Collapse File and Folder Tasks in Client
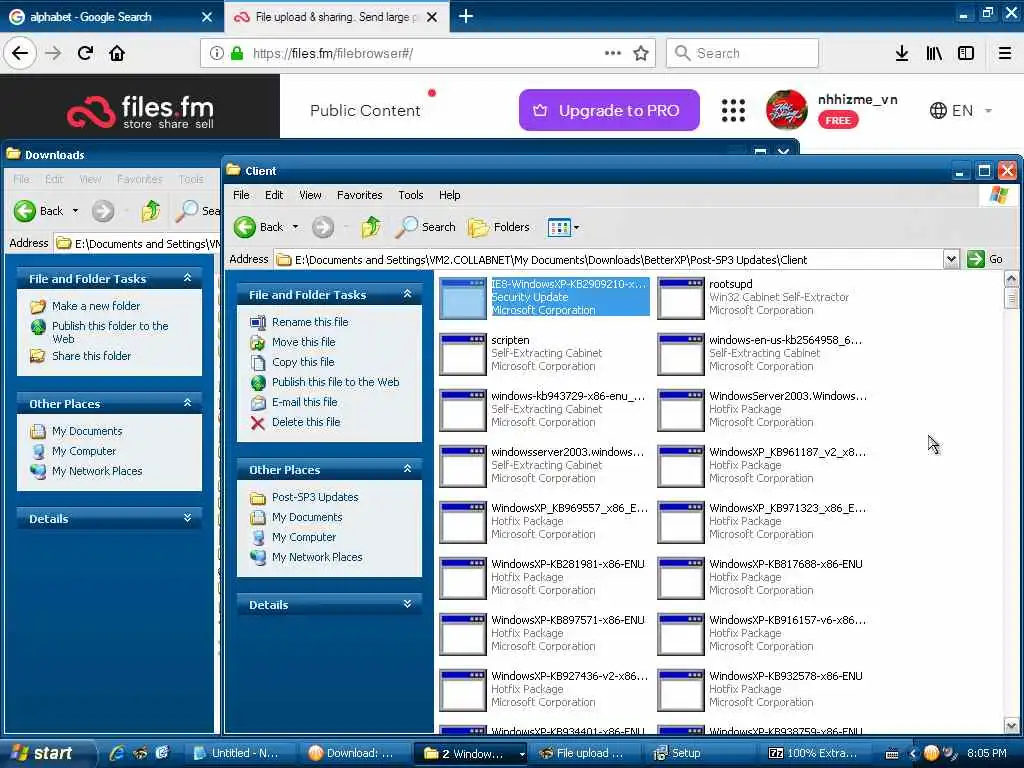 [x=408, y=295]
